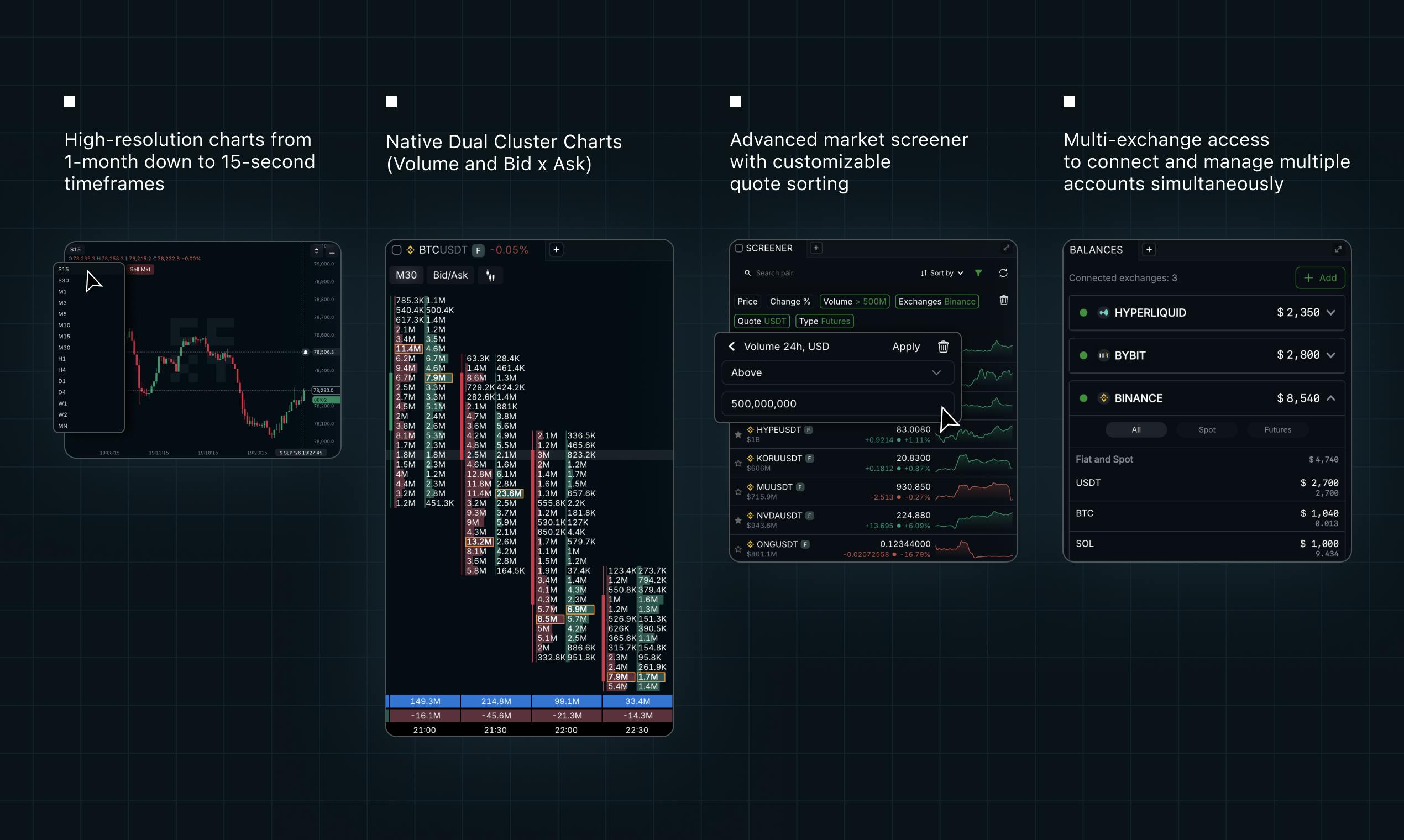Toggle favorite star for HYPEUSDT

click(738, 435)
